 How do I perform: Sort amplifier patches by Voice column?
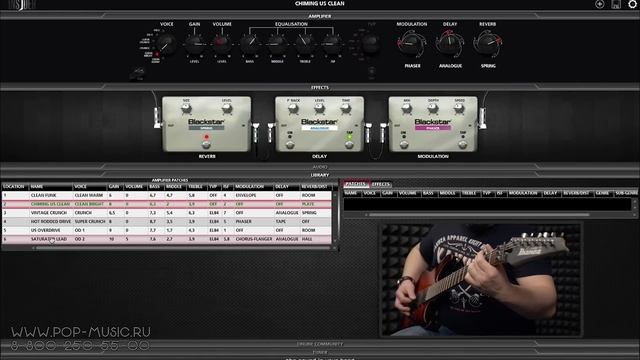90,187
